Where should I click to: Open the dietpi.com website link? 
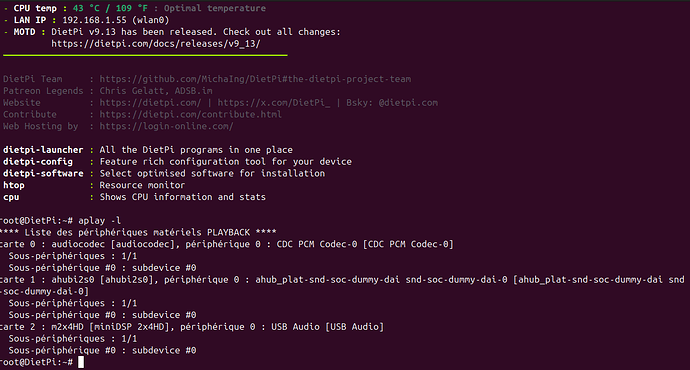150,103
